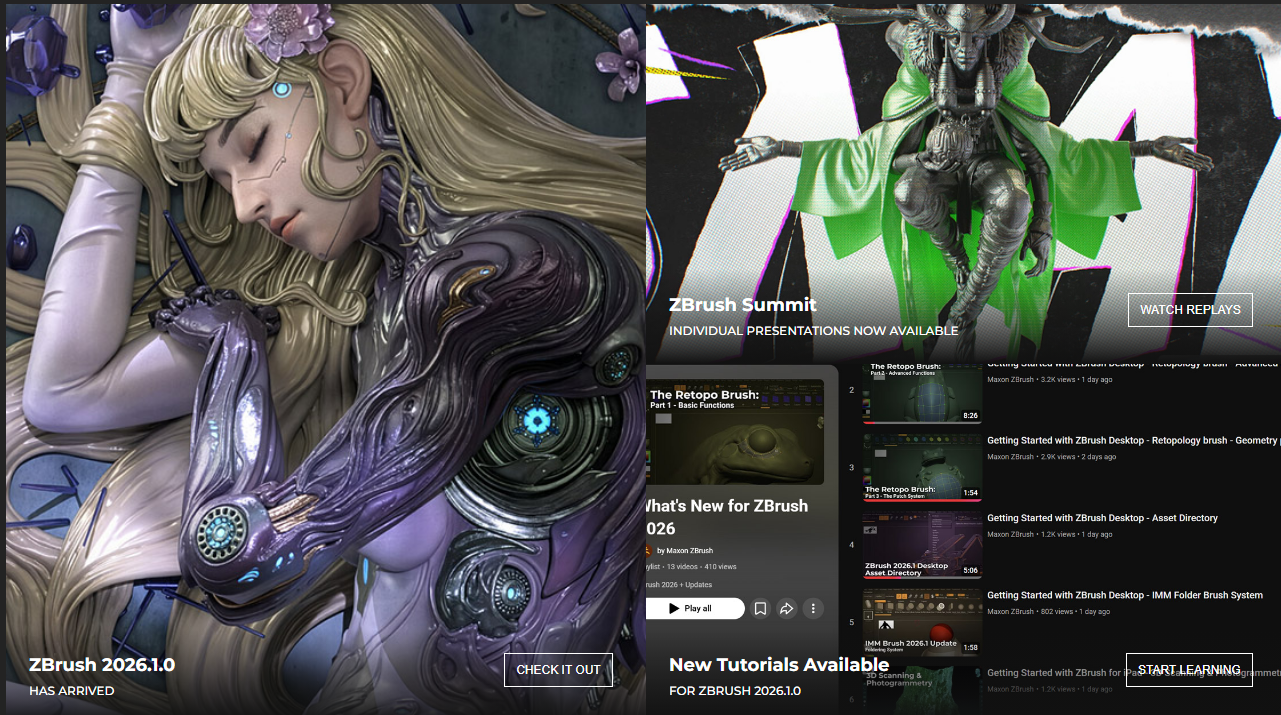The width and height of the screenshot is (1281, 715).
Task: Click the FOR ZBRUSH 2026.1.0 subtitle
Action: coord(735,691)
